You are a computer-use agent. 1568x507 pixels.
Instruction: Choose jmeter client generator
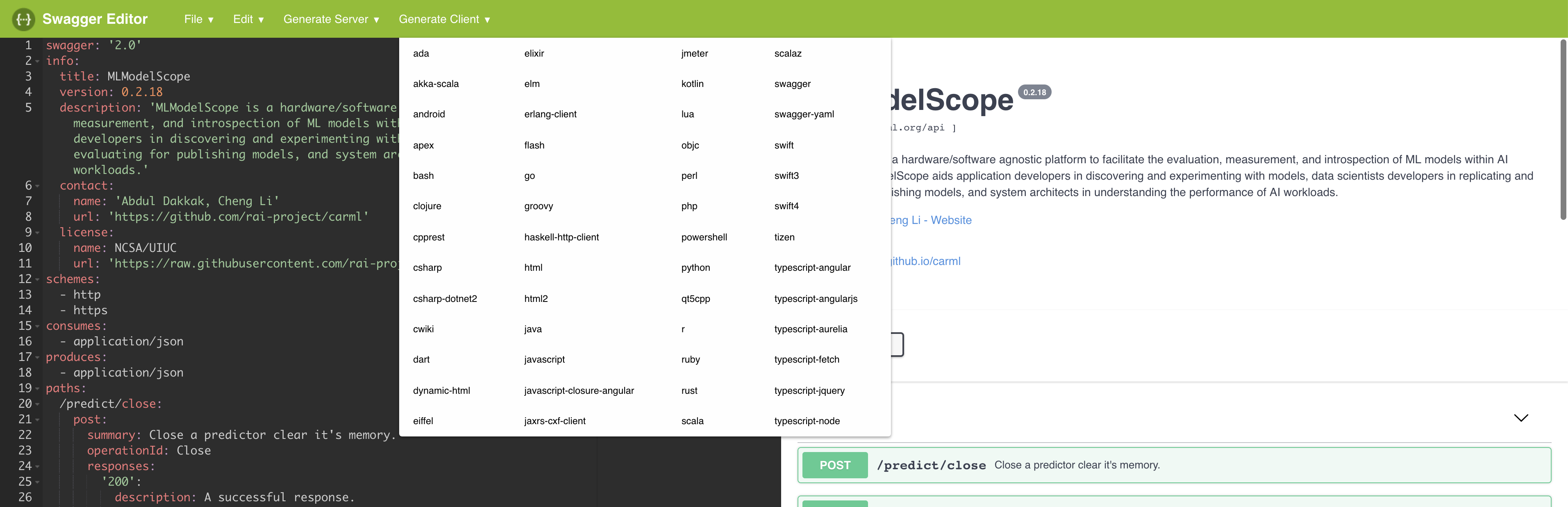point(695,54)
